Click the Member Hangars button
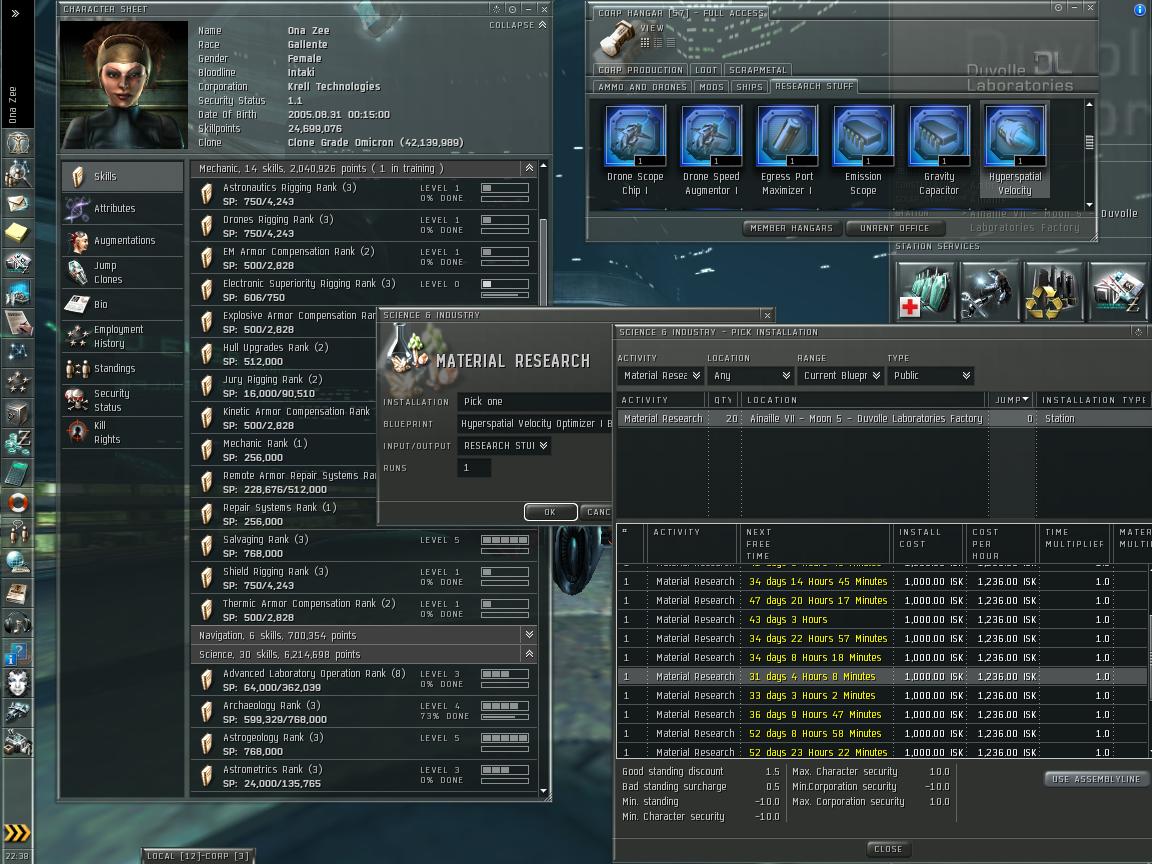This screenshot has height=864, width=1152. 791,228
